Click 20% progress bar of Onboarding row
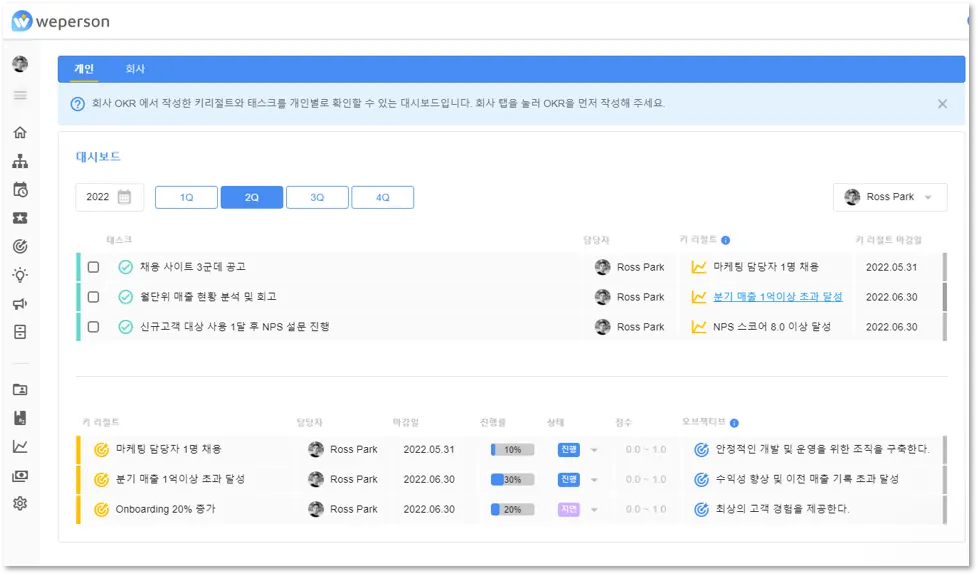 click(x=513, y=510)
